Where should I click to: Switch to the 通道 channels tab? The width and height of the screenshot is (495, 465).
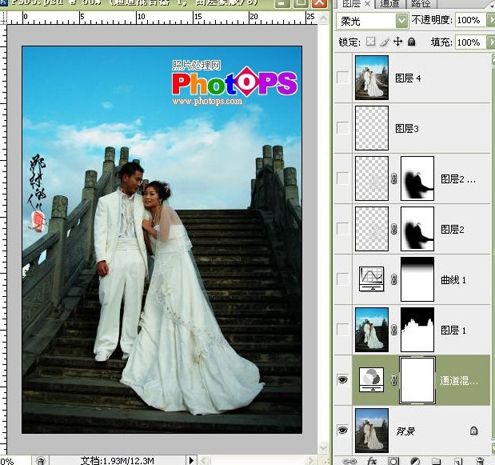(389, 4)
